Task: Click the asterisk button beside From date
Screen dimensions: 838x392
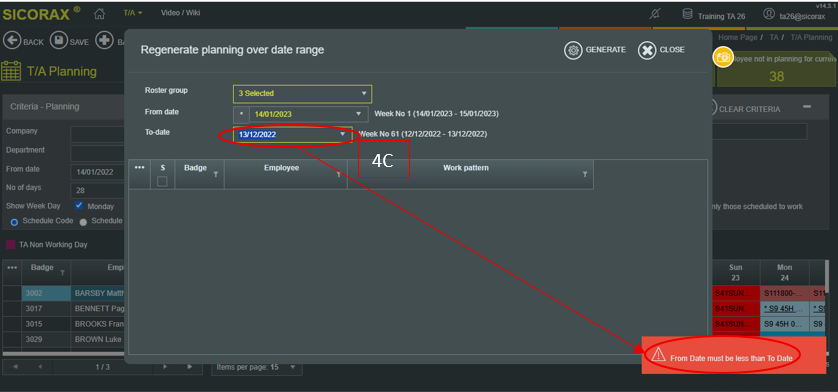Action: [241, 114]
